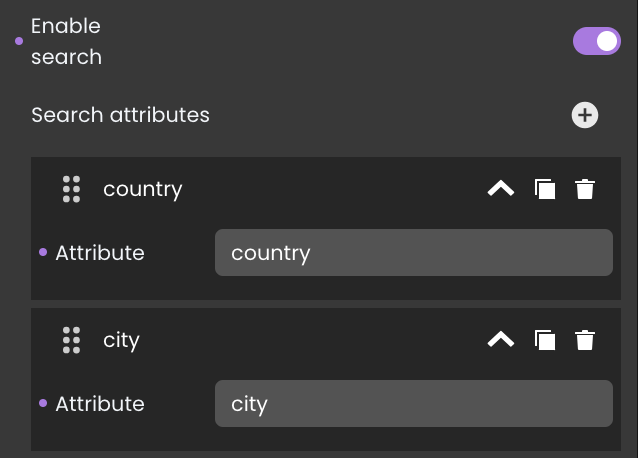Toggle the Enable search switch
Image resolution: width=638 pixels, height=458 pixels.
(596, 41)
